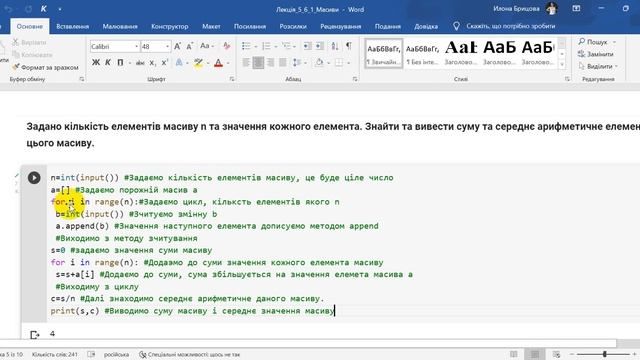Expand the styles gallery list
Viewport: 640px width, 360px height.
(562, 64)
